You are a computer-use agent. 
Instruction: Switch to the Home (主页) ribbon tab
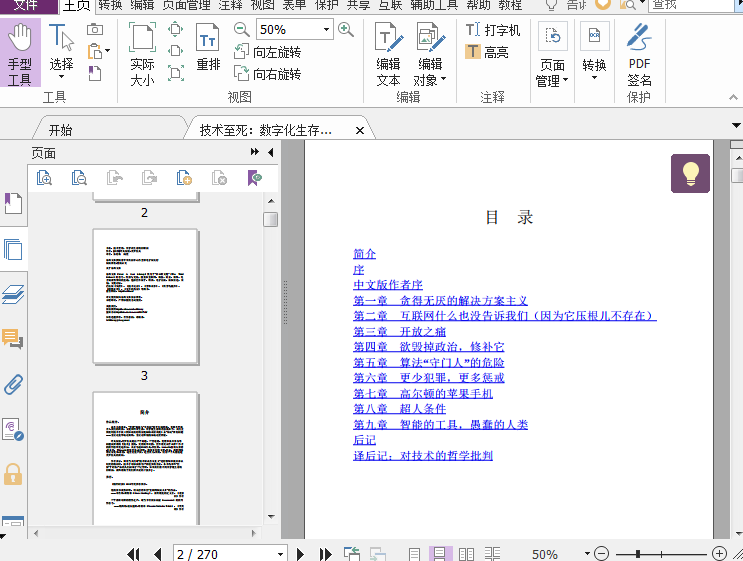click(x=77, y=6)
